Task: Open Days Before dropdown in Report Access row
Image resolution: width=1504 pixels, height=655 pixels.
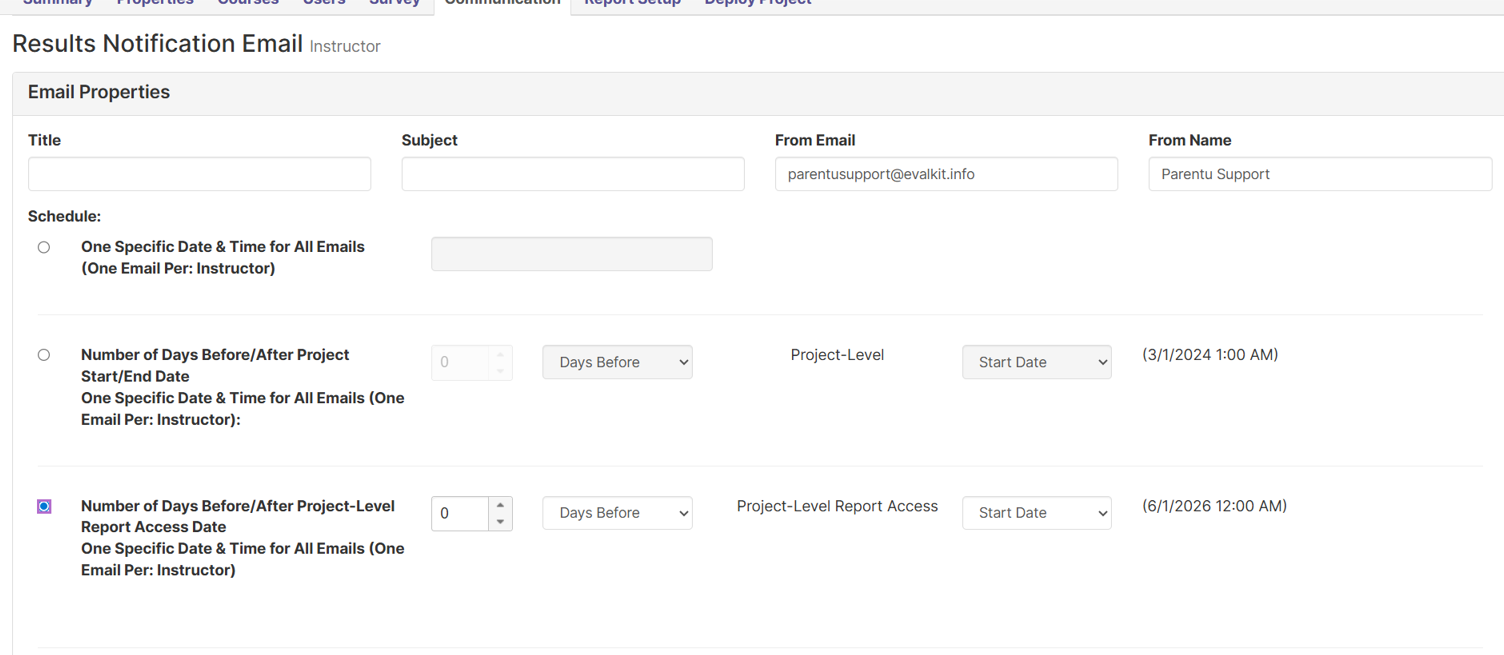Action: (617, 513)
